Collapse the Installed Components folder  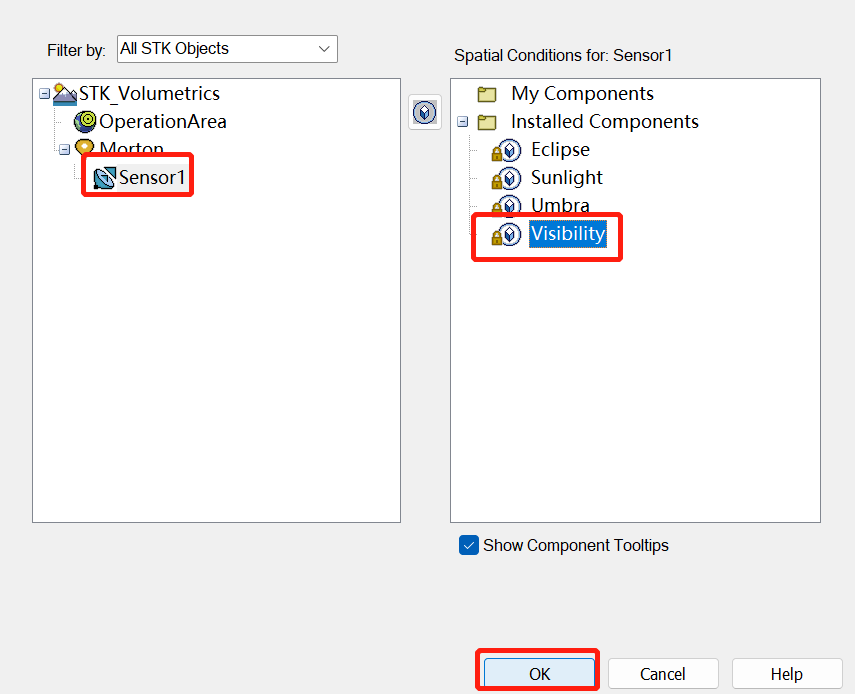pyautogui.click(x=462, y=122)
